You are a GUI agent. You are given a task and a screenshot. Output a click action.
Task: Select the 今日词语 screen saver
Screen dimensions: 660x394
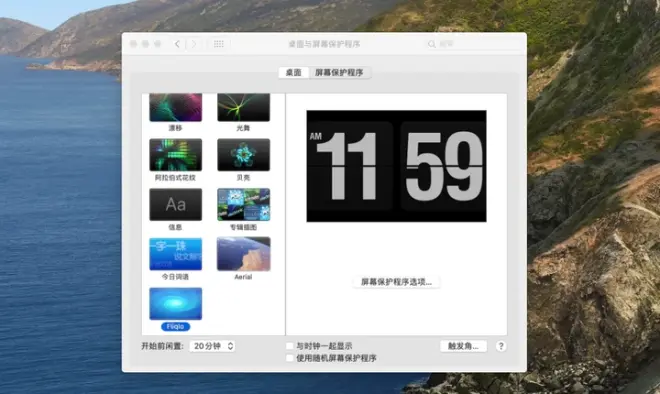(x=176, y=254)
